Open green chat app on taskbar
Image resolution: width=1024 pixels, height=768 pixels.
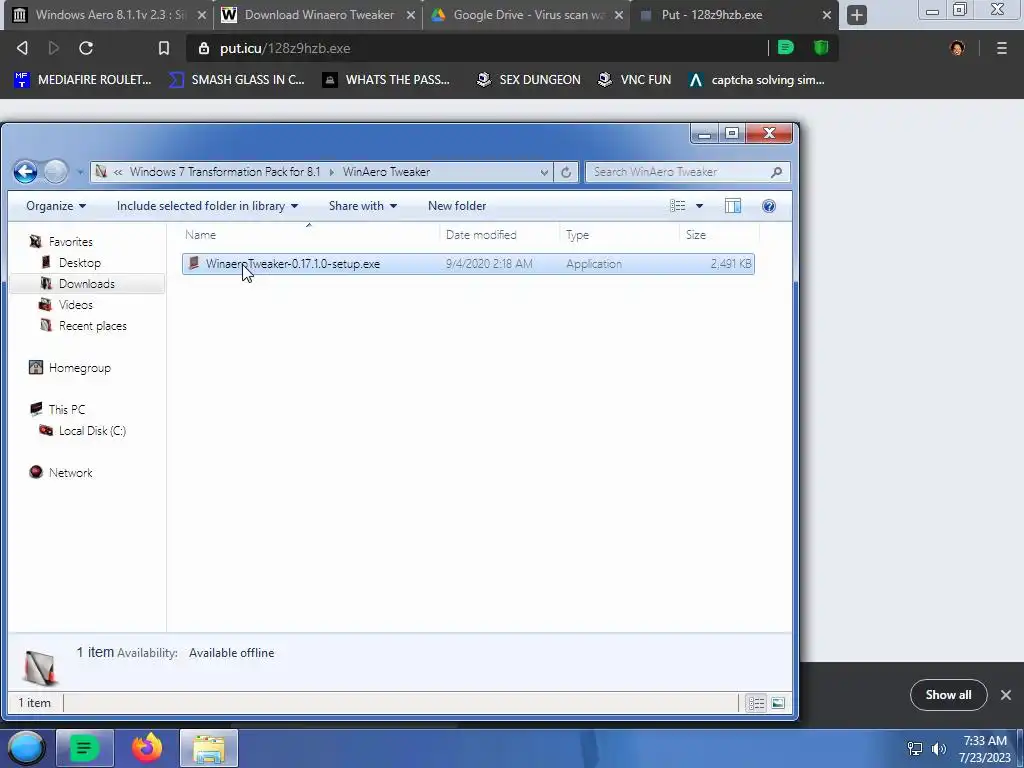85,748
